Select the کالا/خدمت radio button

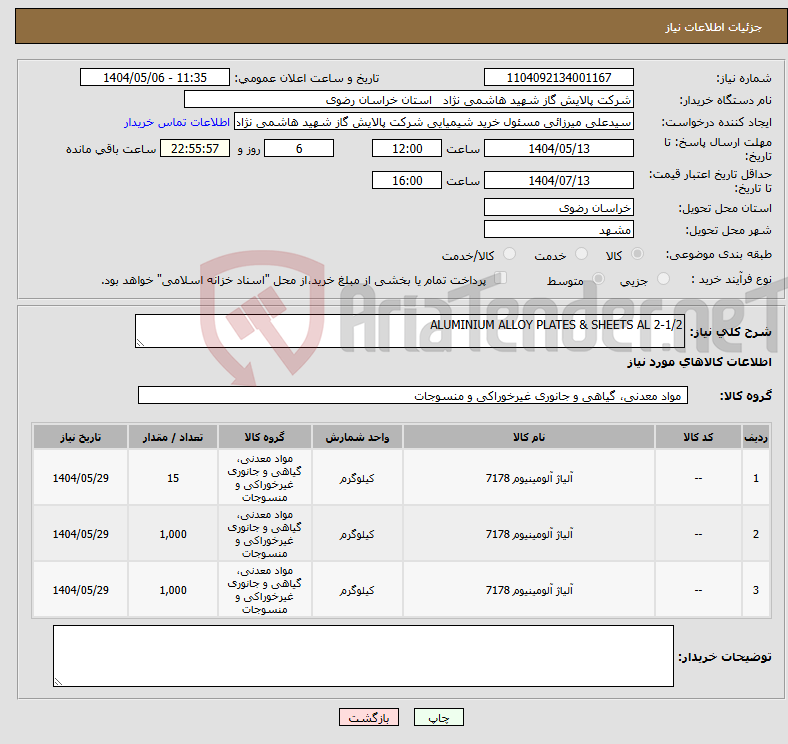510,254
